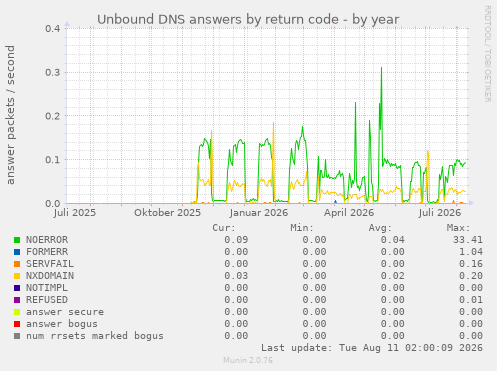Click the 'answer packets / second' axis title

10,115
